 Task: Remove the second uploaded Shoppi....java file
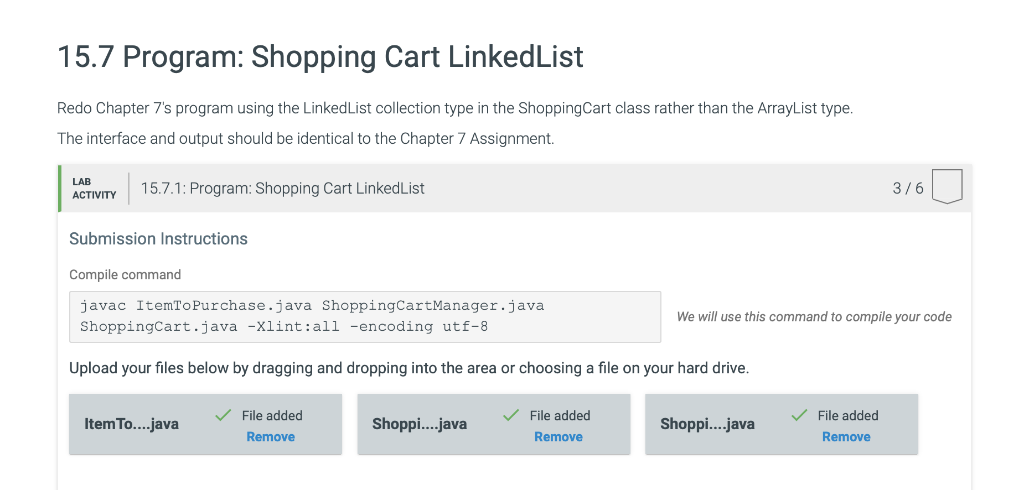tap(558, 436)
